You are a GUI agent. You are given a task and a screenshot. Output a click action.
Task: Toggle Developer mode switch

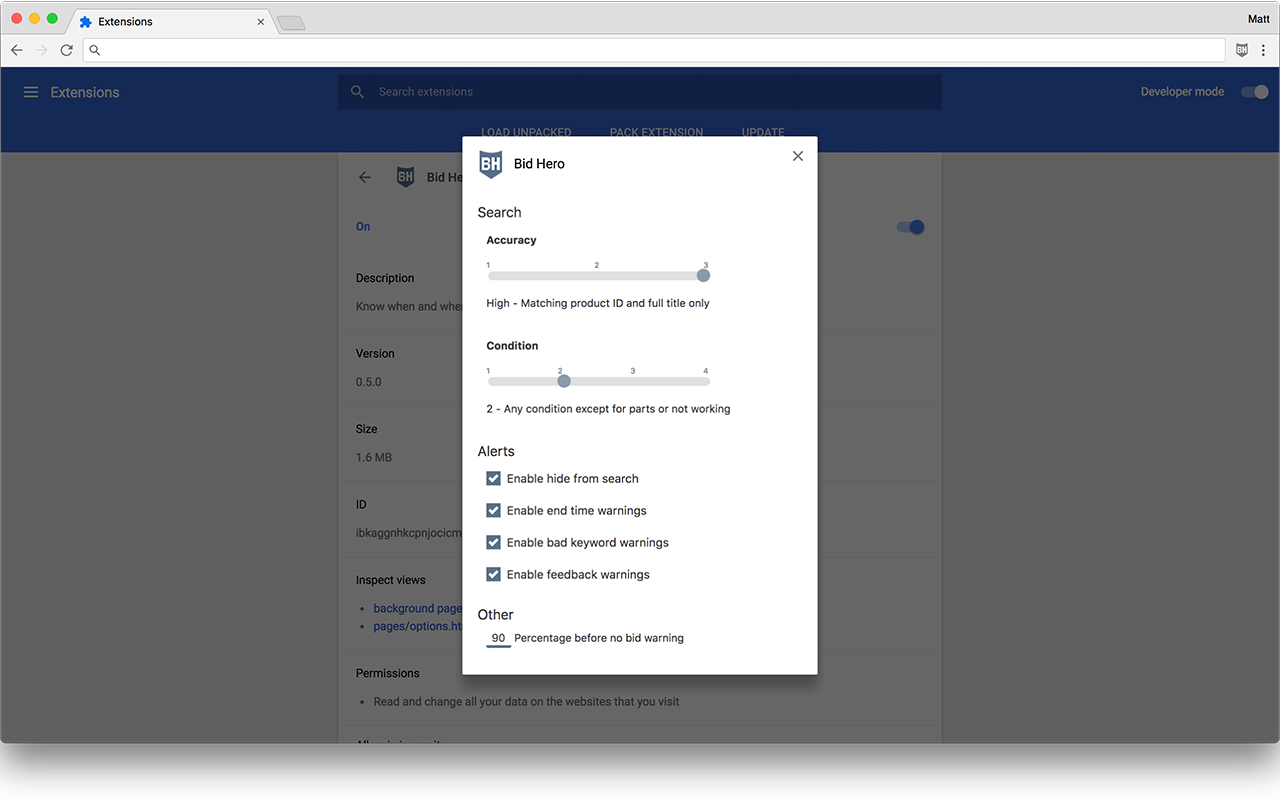coord(1255,92)
